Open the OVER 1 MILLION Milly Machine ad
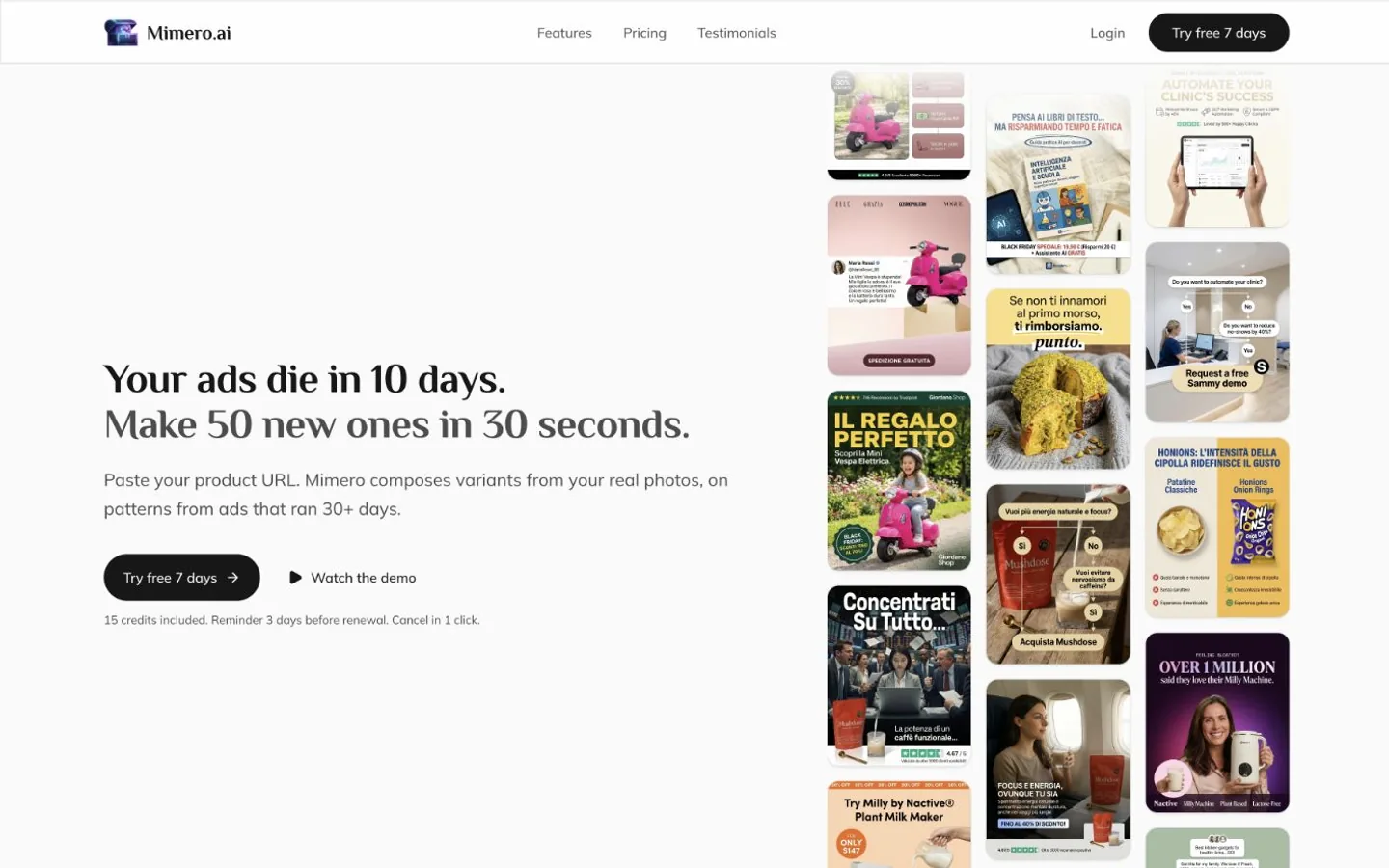Image resolution: width=1389 pixels, height=868 pixels. pos(1217,722)
